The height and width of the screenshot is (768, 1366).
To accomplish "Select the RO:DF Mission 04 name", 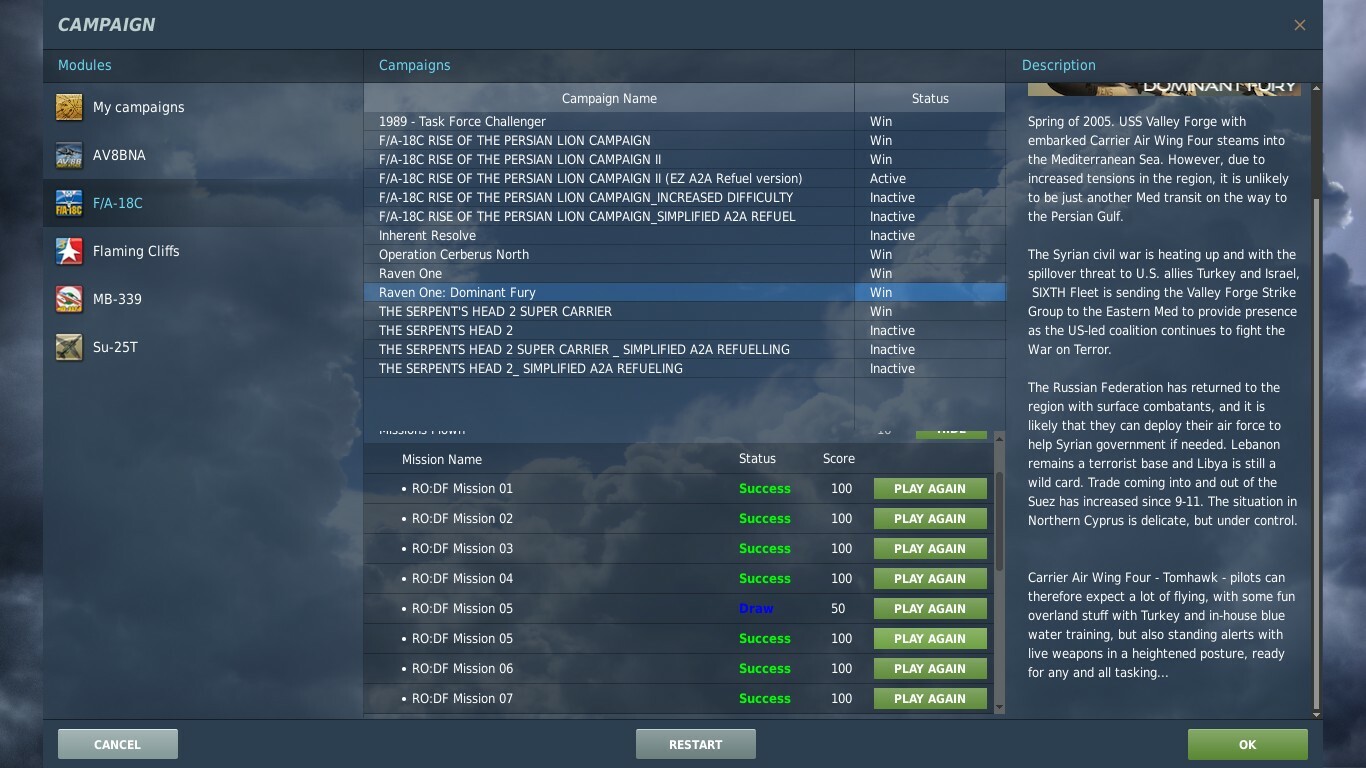I will [x=462, y=578].
